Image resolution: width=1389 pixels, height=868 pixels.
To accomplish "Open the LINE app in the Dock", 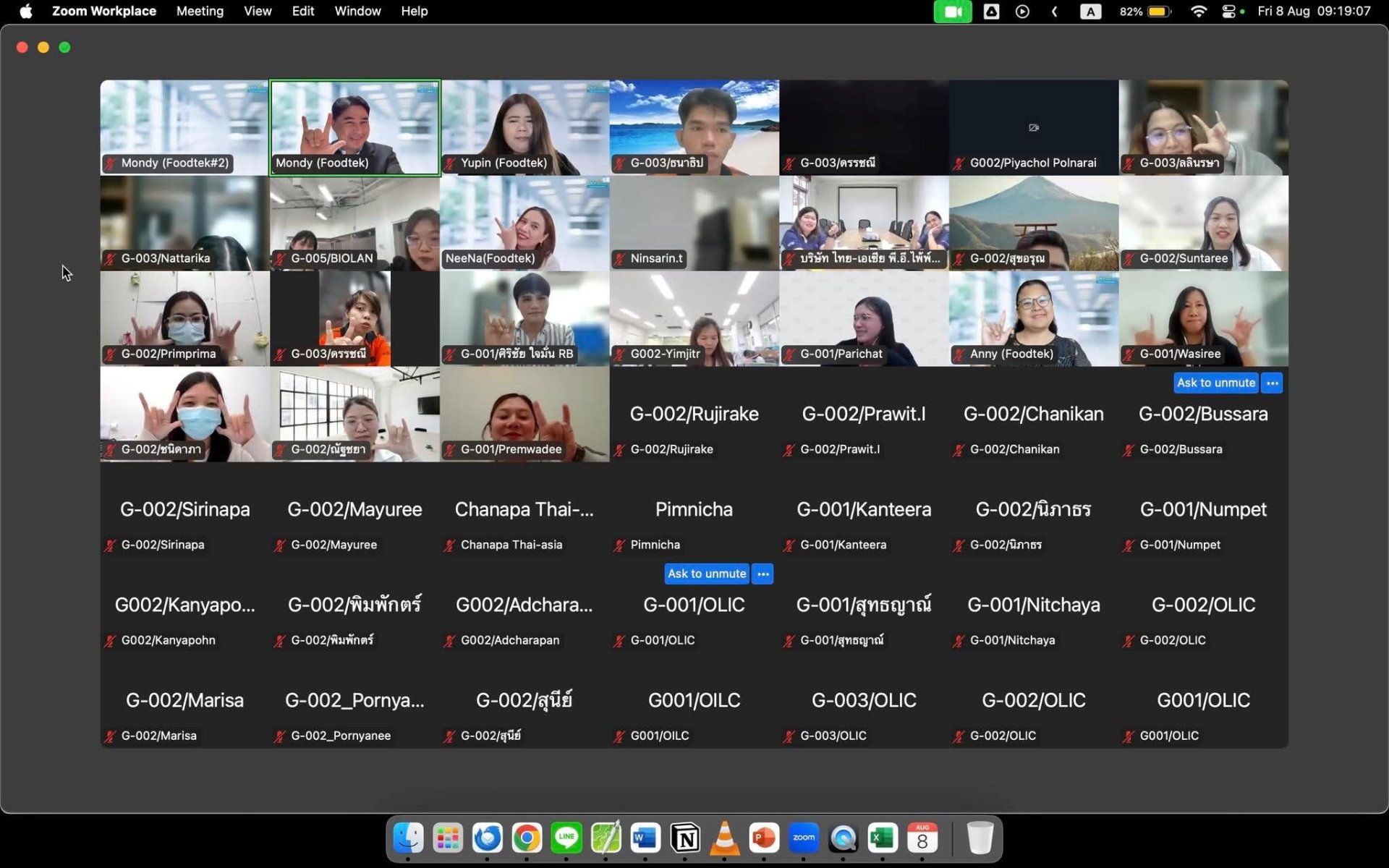I will [x=566, y=838].
